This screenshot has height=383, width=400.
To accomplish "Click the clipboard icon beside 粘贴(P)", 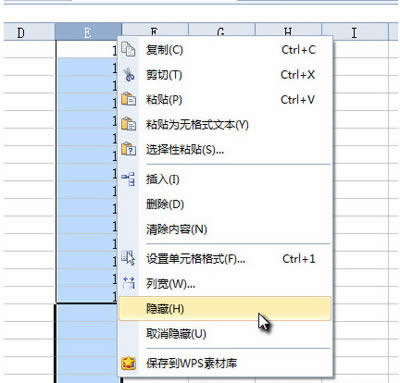I will point(128,99).
